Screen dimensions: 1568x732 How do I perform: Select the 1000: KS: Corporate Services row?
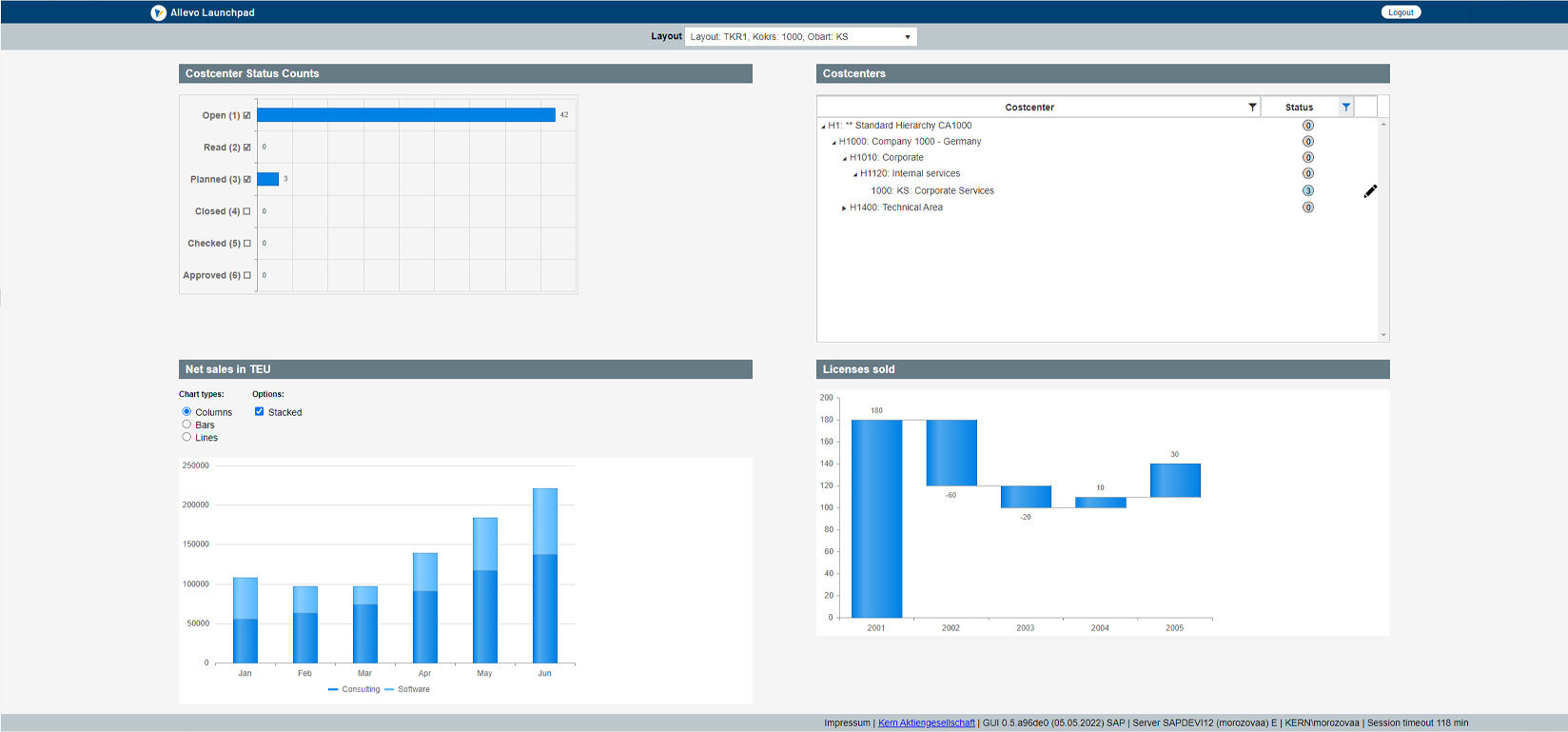click(931, 191)
